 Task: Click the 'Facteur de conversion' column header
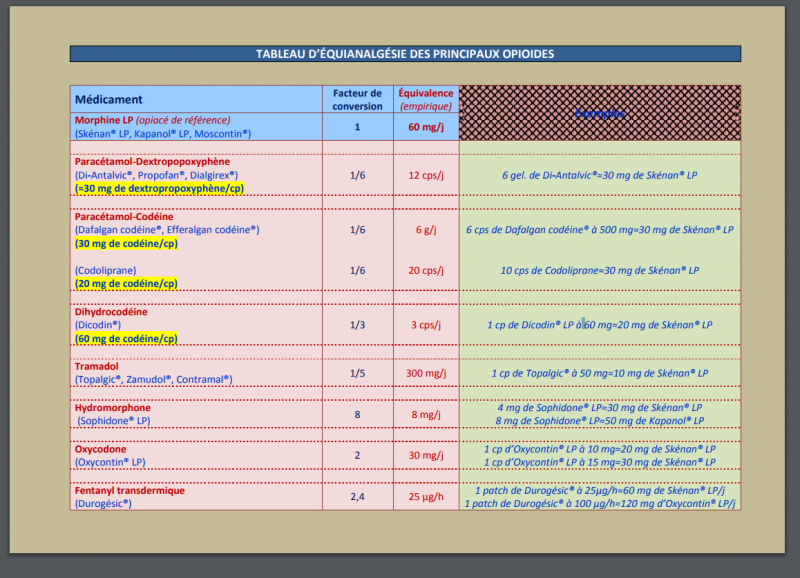(x=357, y=99)
